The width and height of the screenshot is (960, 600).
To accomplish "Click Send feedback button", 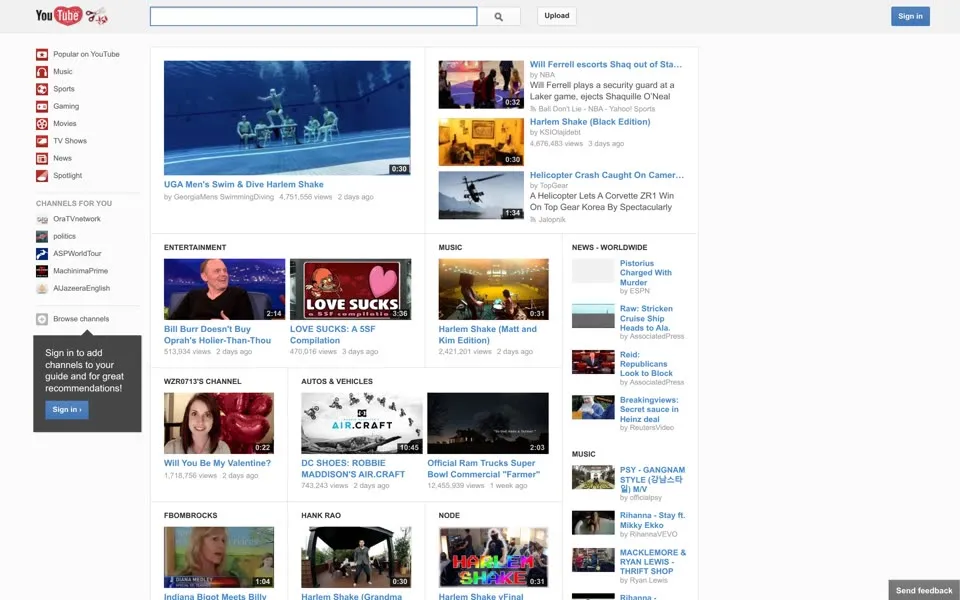I will (924, 590).
